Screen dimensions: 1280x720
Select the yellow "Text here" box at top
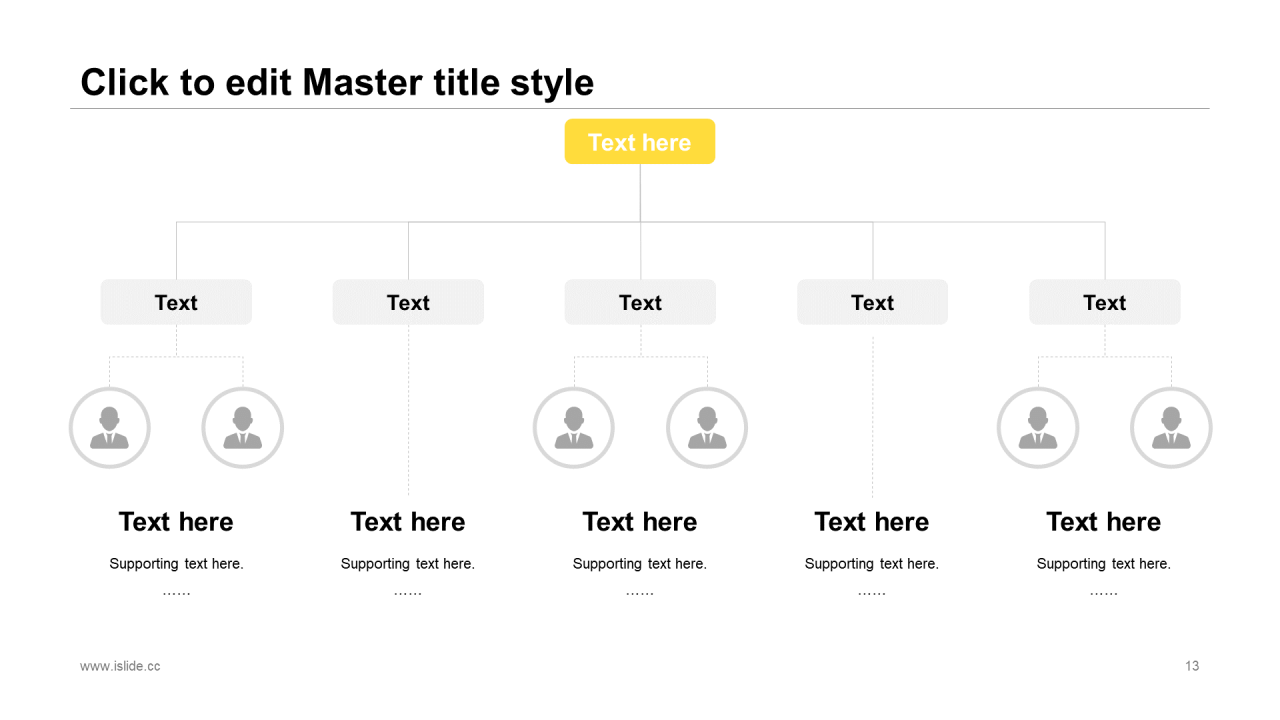coord(640,142)
